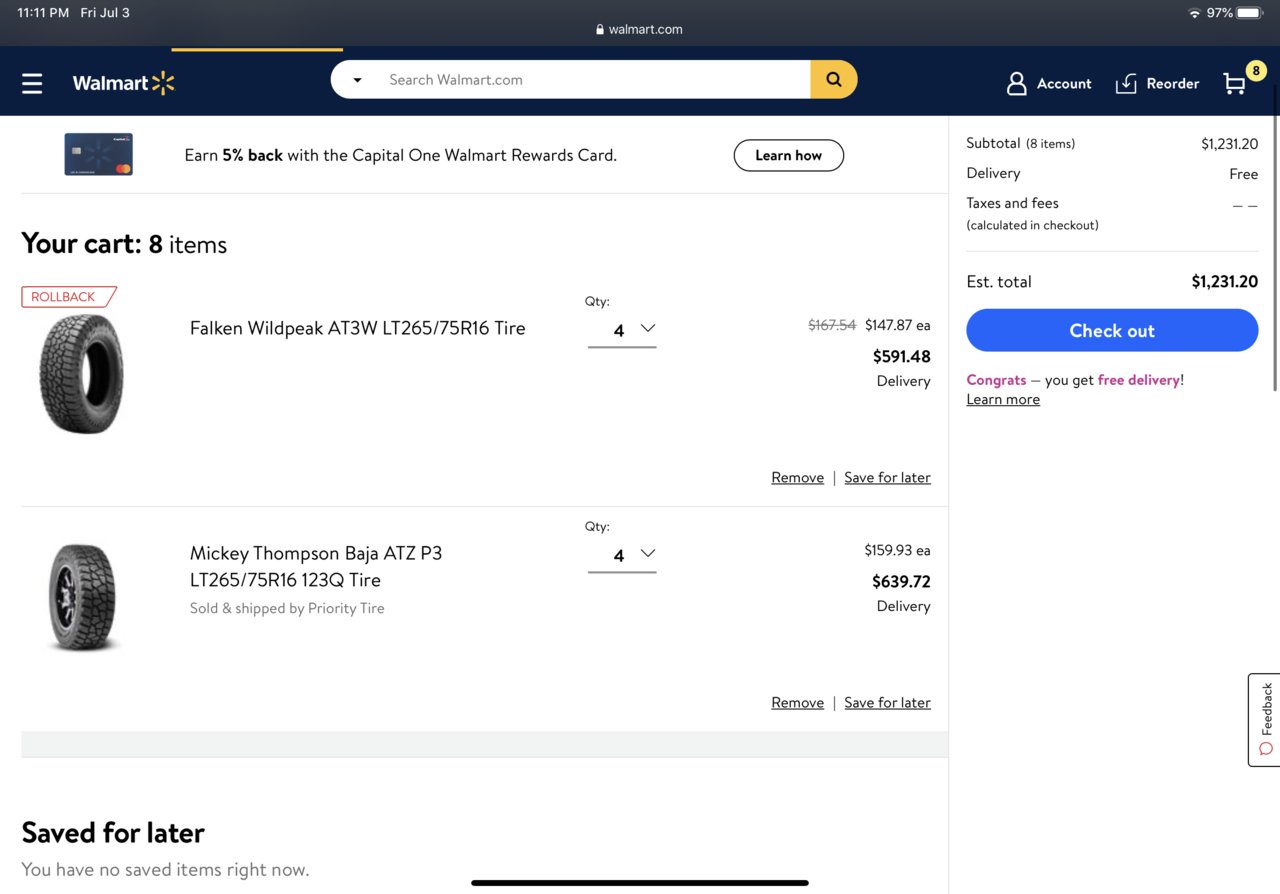The image size is (1280, 894).
Task: Open the Falken Wildpeak tire thumbnail
Action: pyautogui.click(x=82, y=373)
